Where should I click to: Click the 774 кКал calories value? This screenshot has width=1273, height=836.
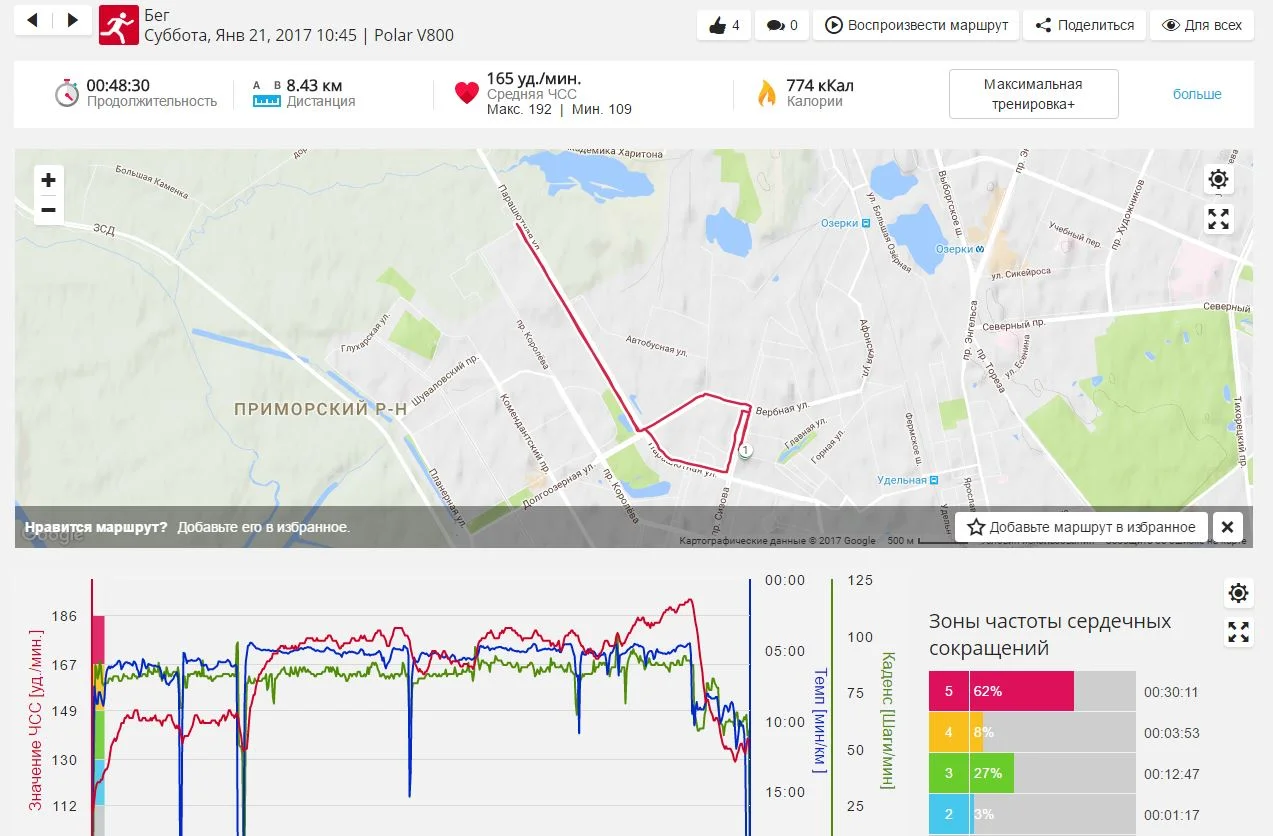tap(820, 86)
